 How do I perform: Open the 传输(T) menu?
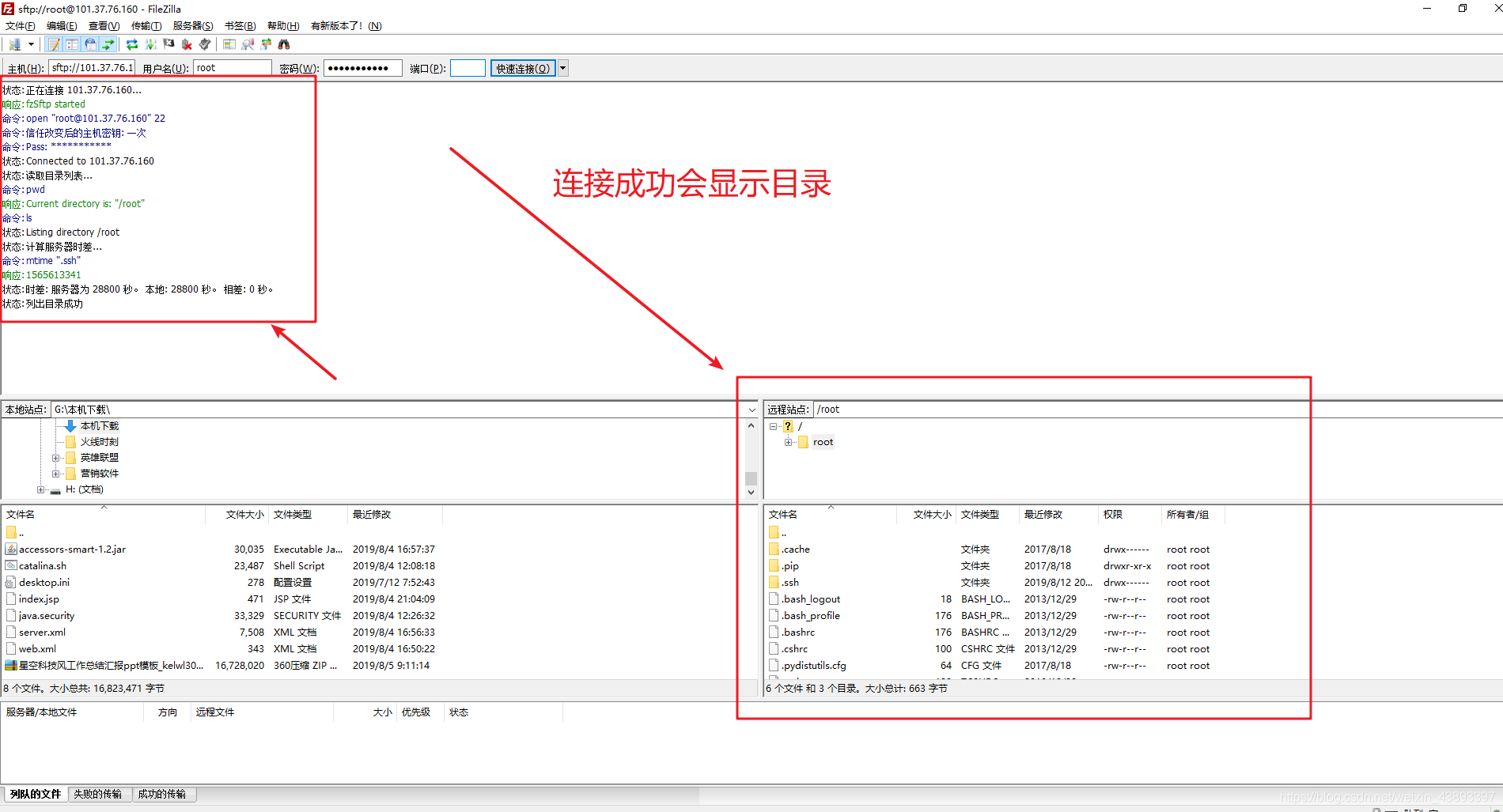tap(146, 26)
